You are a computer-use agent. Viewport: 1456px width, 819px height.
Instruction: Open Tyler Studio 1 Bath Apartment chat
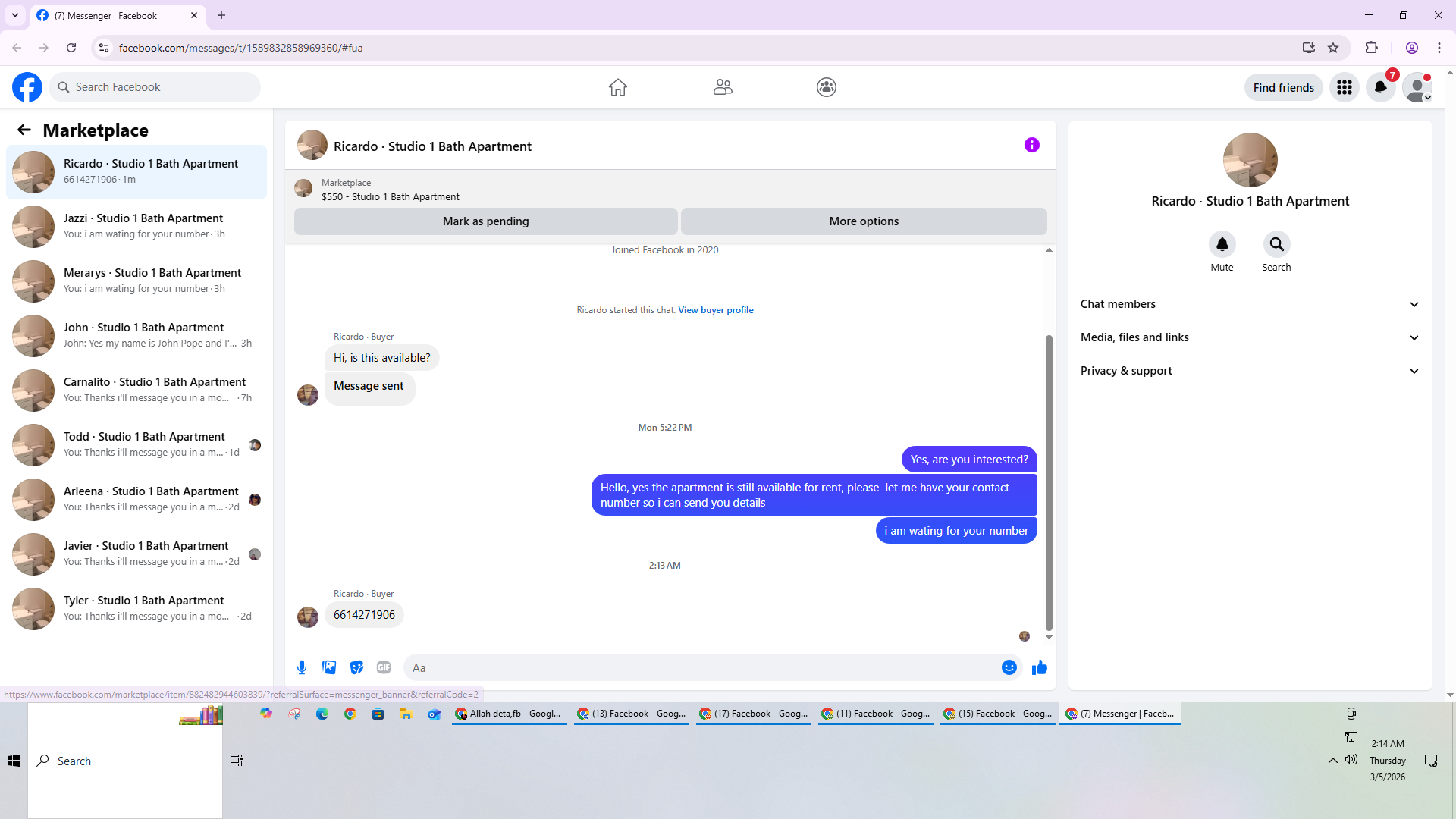tap(136, 608)
